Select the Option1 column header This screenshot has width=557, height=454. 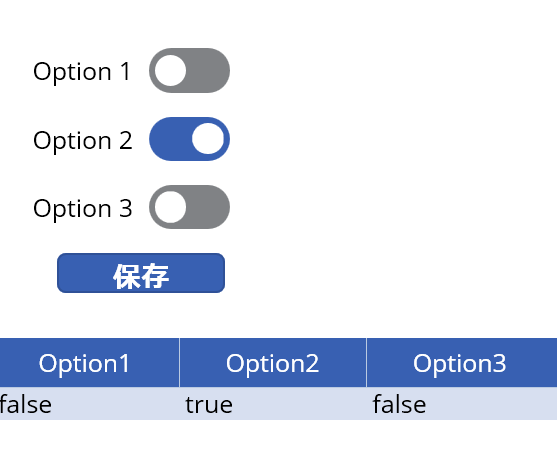tap(89, 363)
